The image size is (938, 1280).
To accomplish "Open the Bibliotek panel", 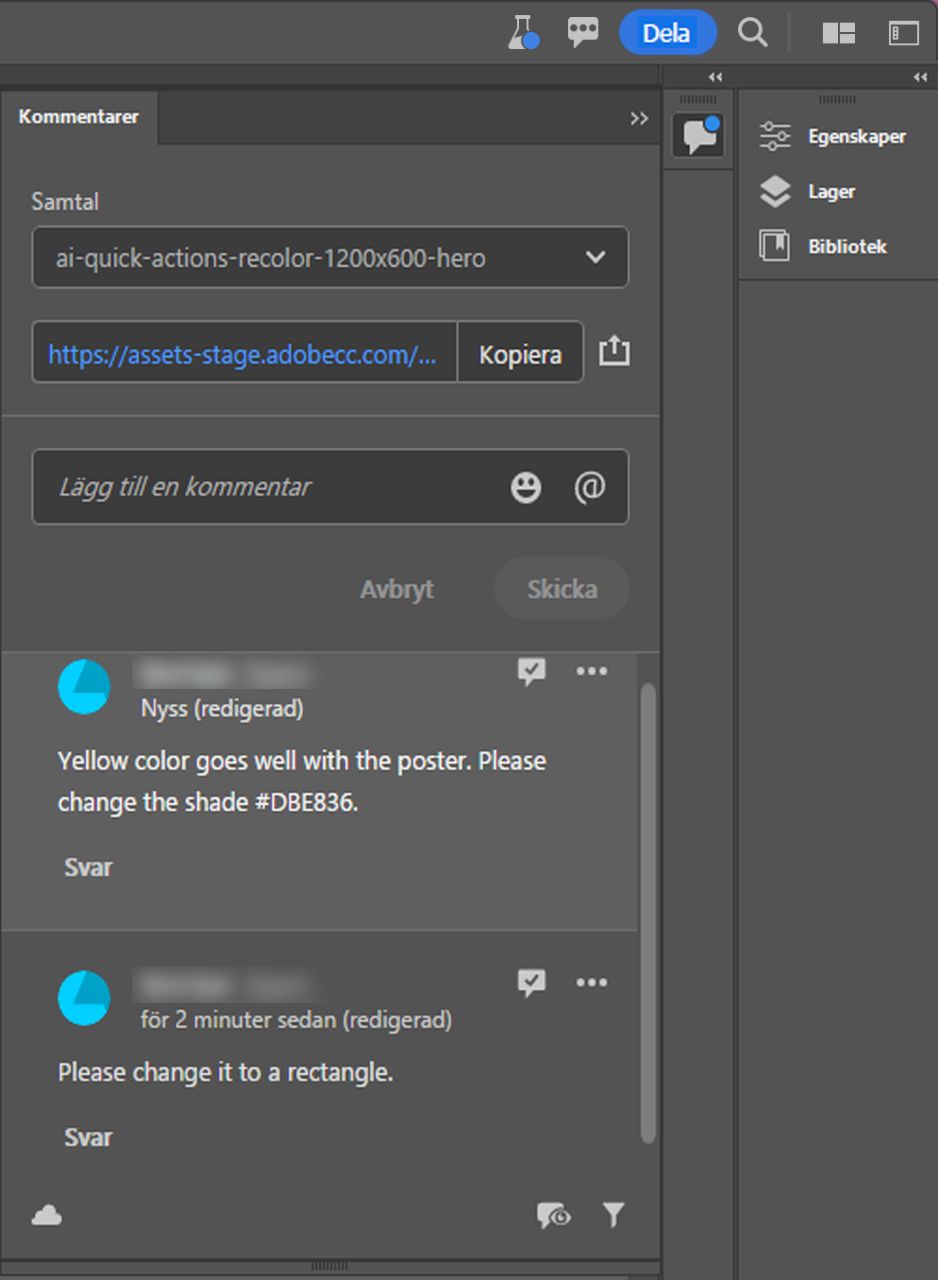I will tap(847, 246).
